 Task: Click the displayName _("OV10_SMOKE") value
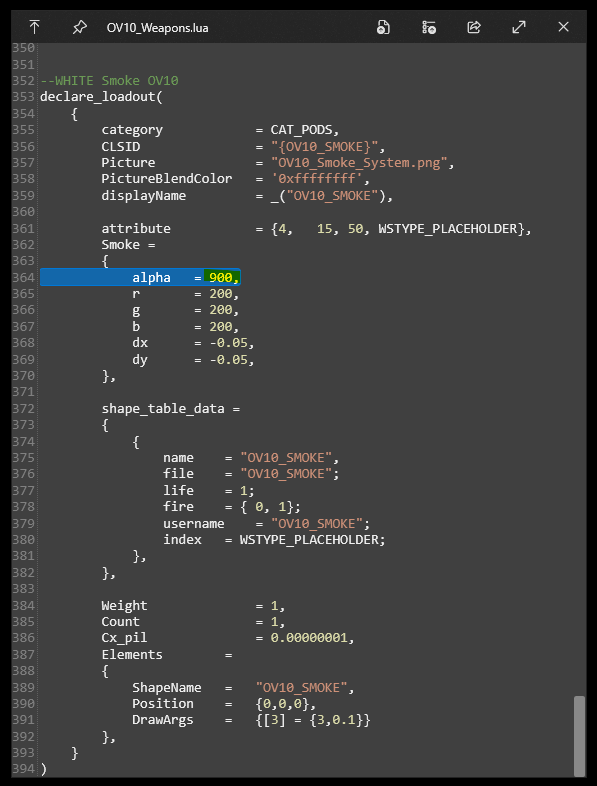point(331,195)
